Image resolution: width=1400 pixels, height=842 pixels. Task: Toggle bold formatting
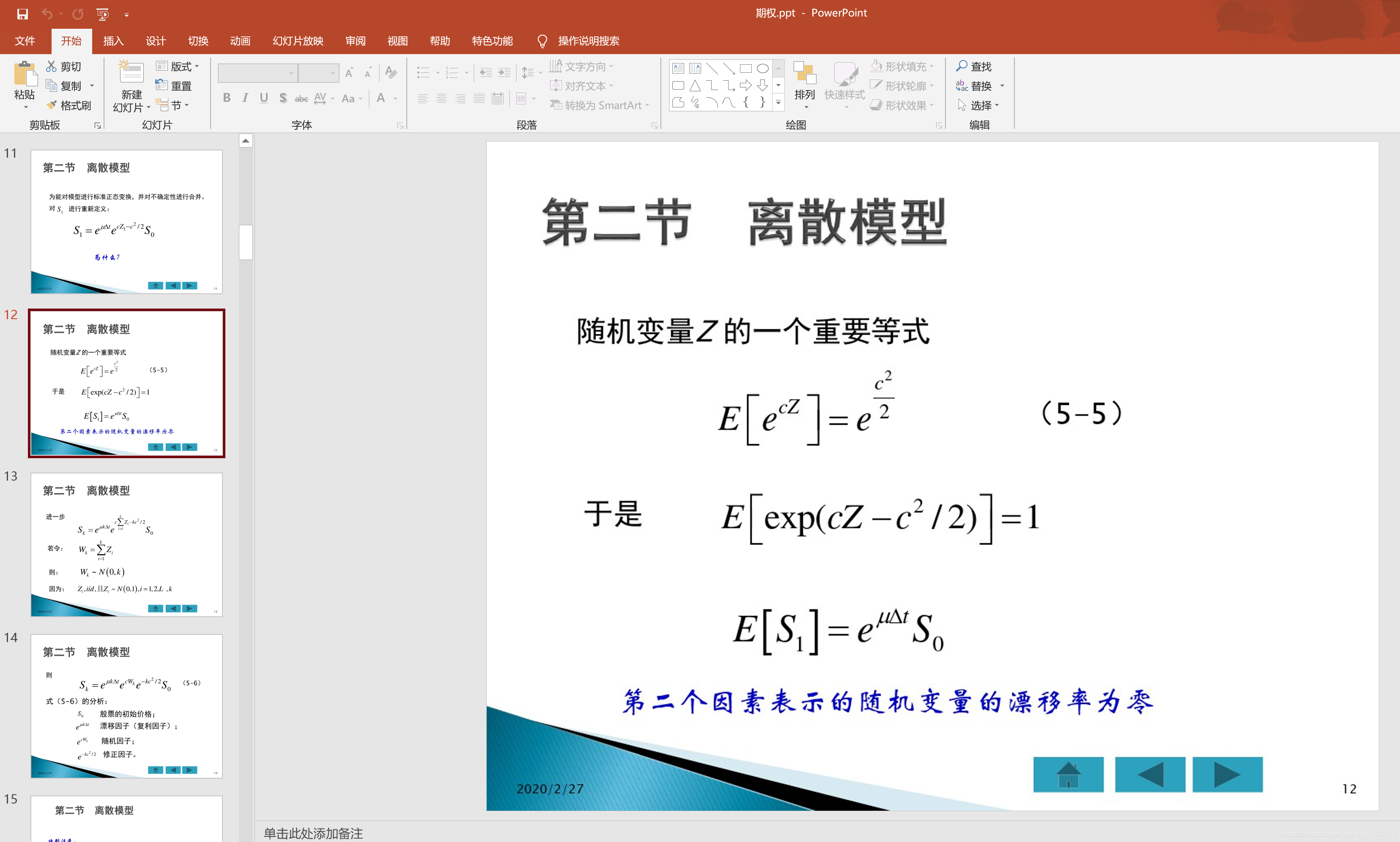point(227,98)
